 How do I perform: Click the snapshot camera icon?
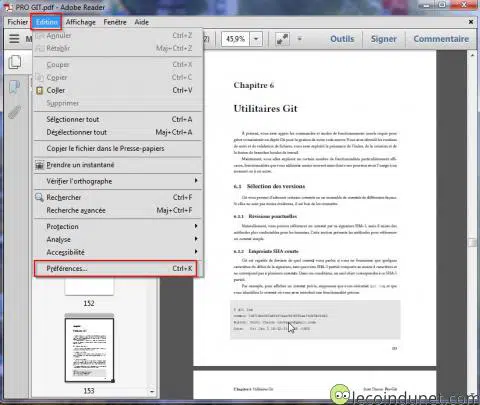[x=40, y=165]
